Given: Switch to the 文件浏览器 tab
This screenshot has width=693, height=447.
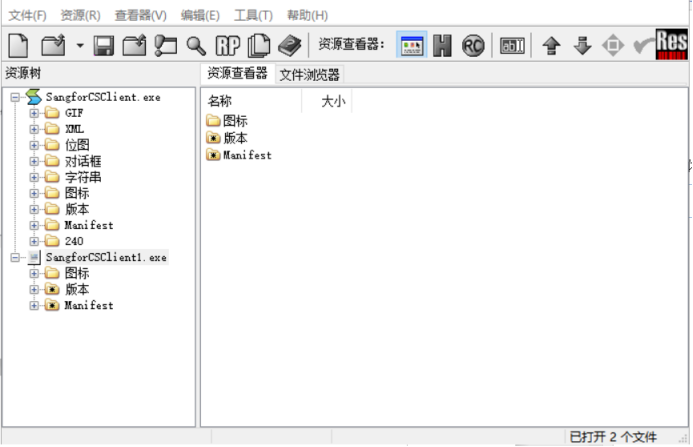Looking at the screenshot, I should (x=309, y=75).
